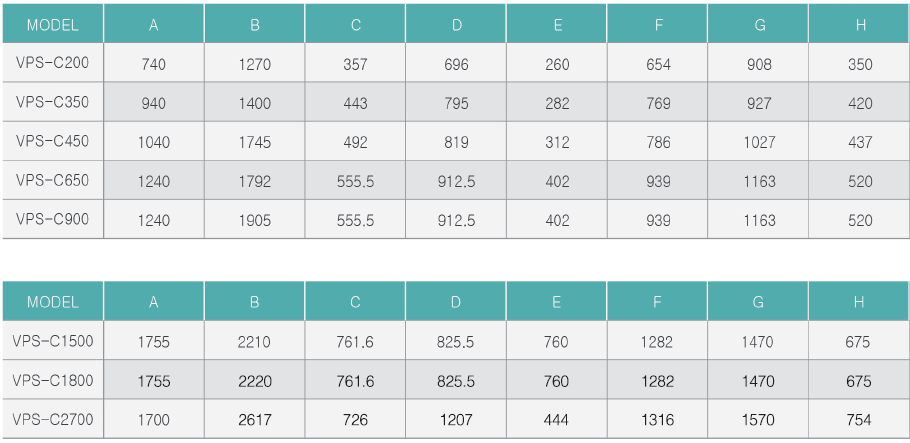Click the 2617 value in the VPS-C2700 row

tap(254, 420)
